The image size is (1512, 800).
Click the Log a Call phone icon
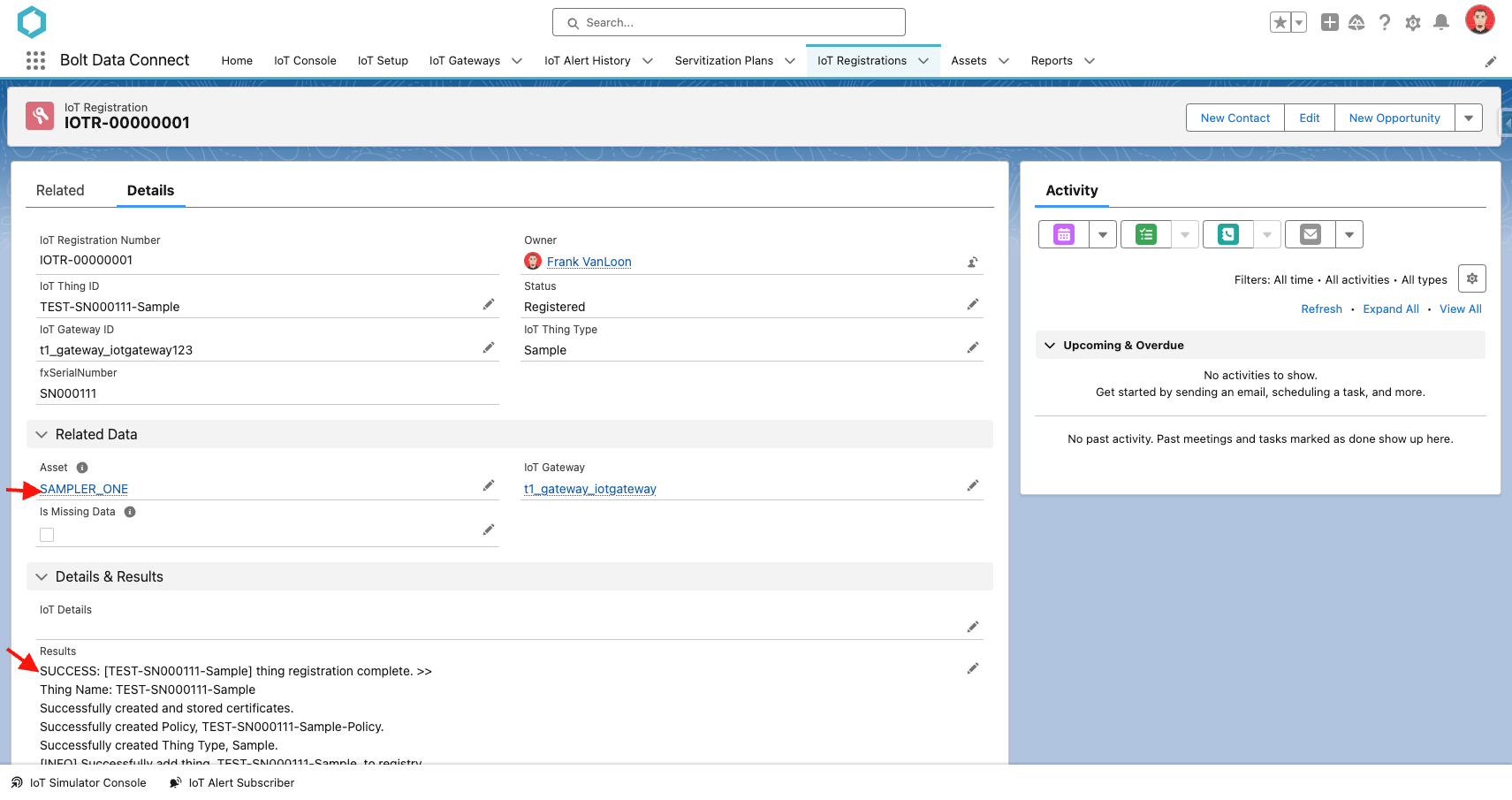pos(1228,234)
